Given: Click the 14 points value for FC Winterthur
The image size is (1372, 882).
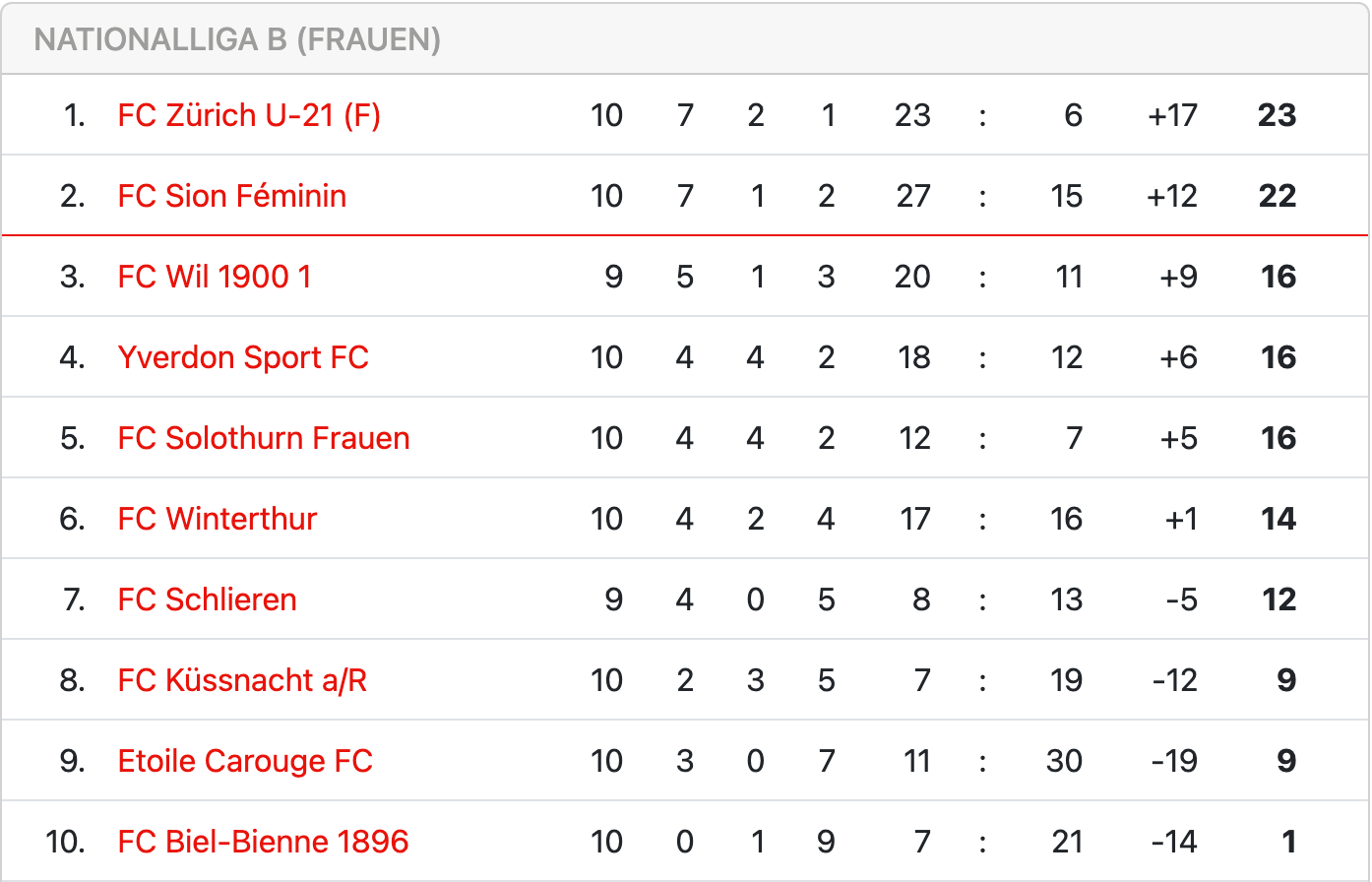Looking at the screenshot, I should [1278, 519].
